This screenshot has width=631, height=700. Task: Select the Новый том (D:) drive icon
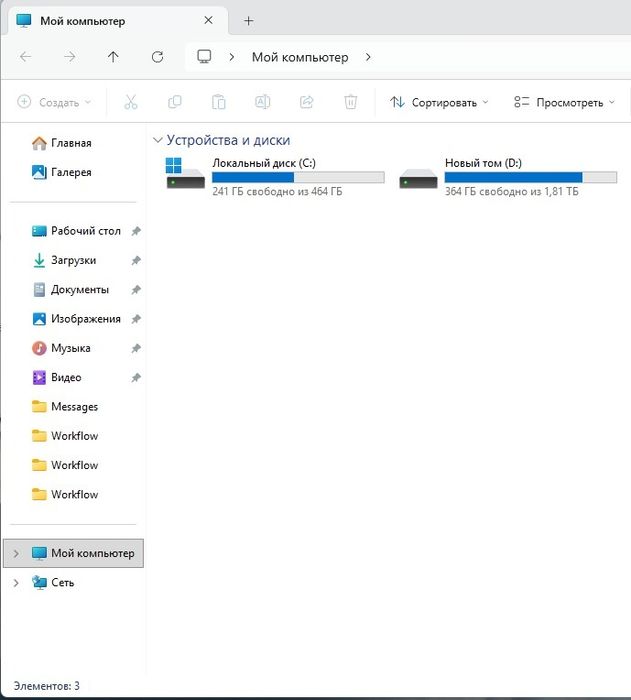click(418, 178)
